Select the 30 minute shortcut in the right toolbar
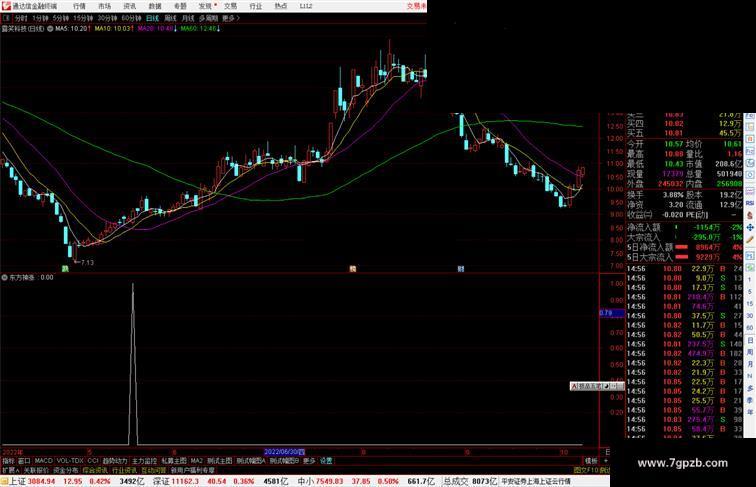Image resolution: width=756 pixels, height=487 pixels. coord(750,316)
